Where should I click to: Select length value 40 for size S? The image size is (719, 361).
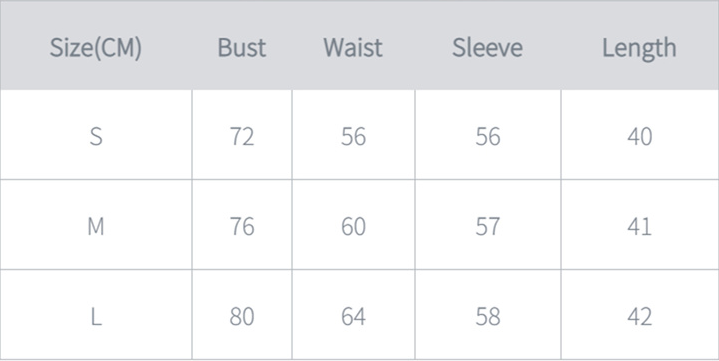pyautogui.click(x=639, y=136)
